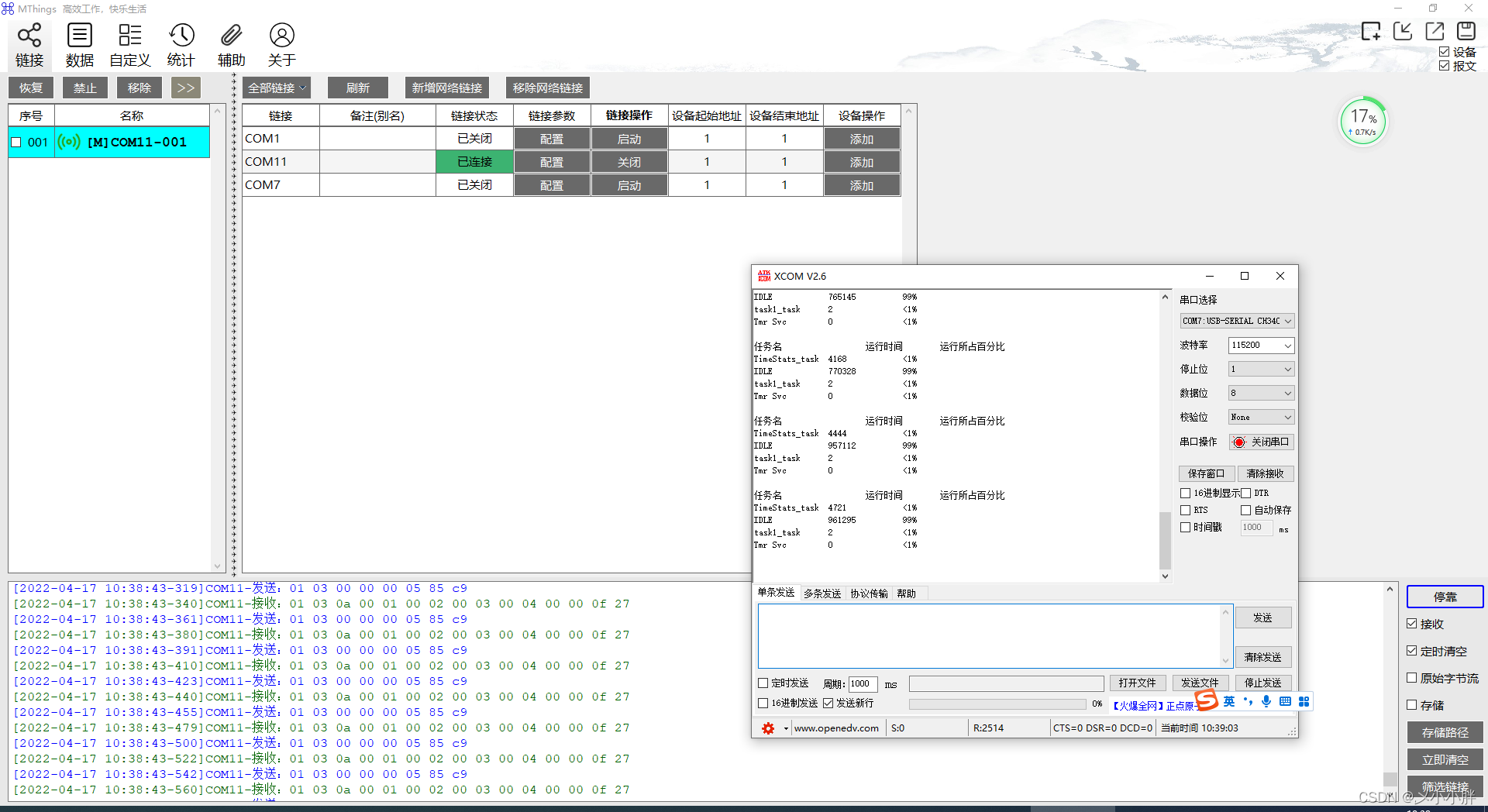The image size is (1488, 812).
Task: Switch to the 单条发送 tab
Action: click(x=776, y=593)
